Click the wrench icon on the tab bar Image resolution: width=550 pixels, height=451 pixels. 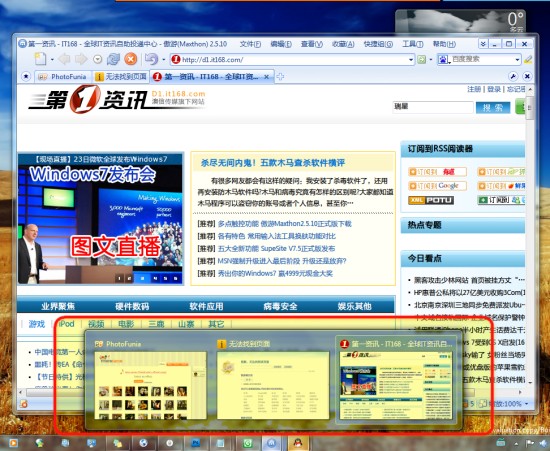click(x=512, y=76)
